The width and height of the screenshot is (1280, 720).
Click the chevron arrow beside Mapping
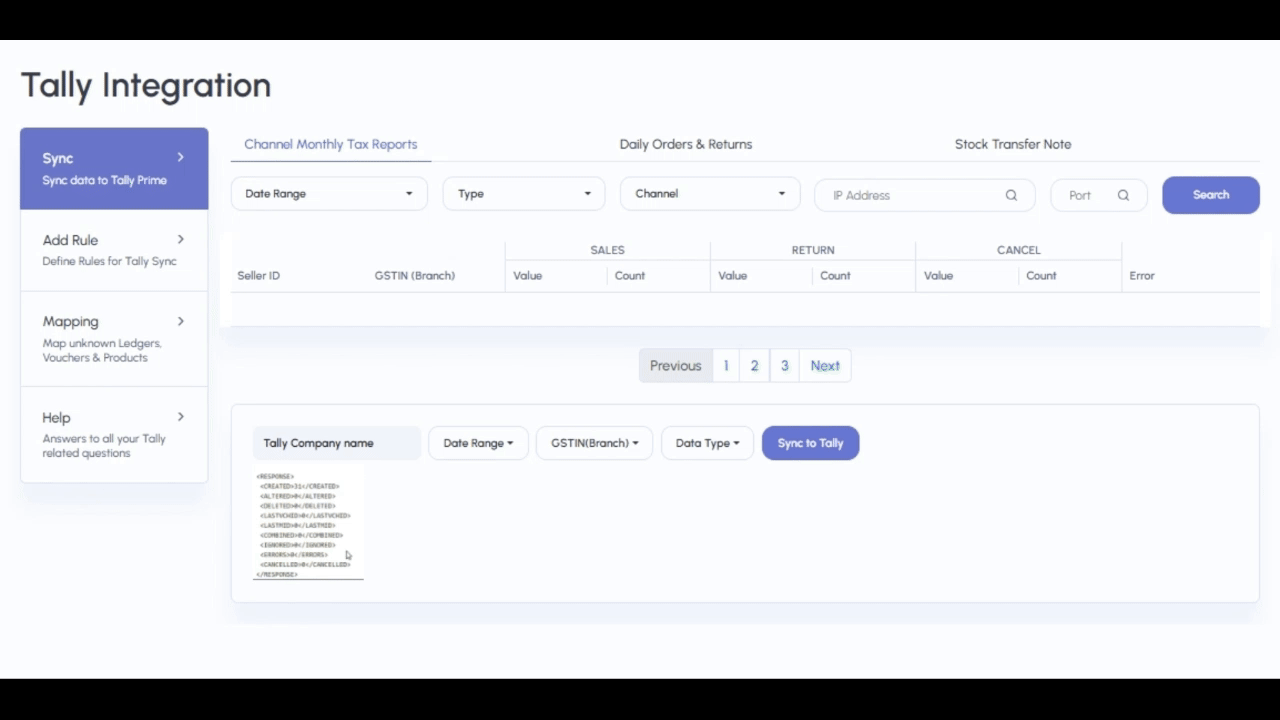tap(181, 321)
